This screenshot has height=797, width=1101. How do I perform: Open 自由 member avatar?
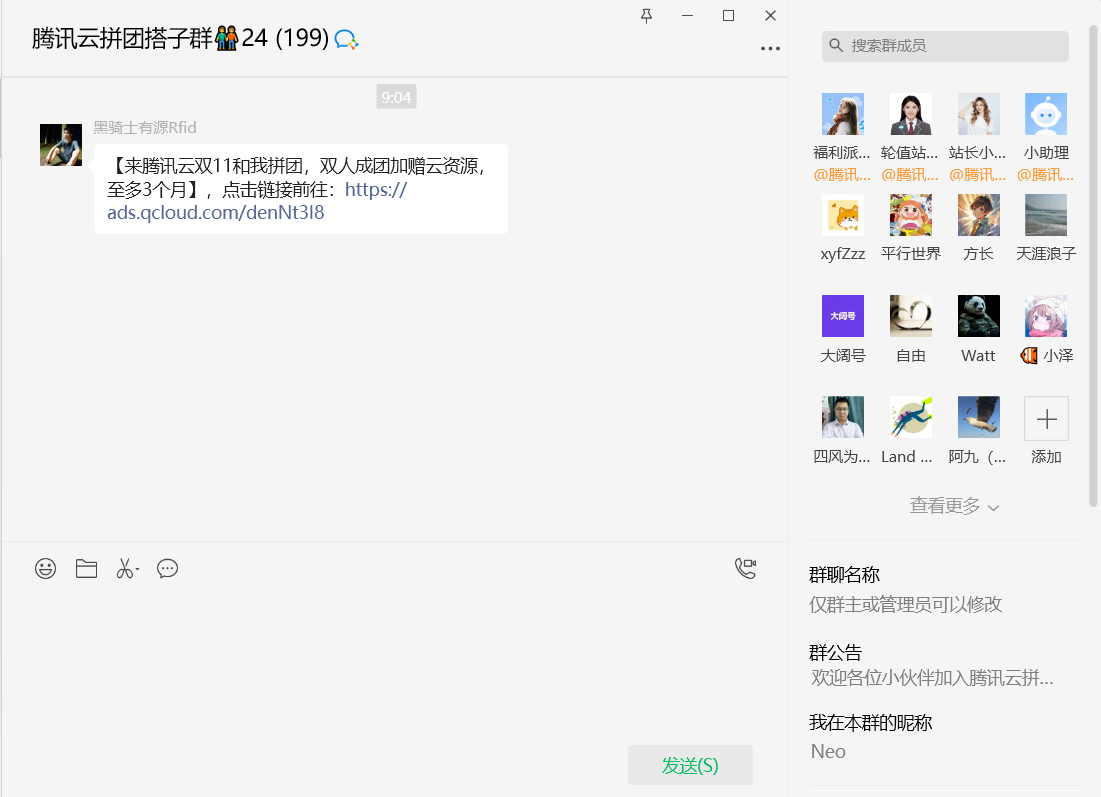(911, 316)
